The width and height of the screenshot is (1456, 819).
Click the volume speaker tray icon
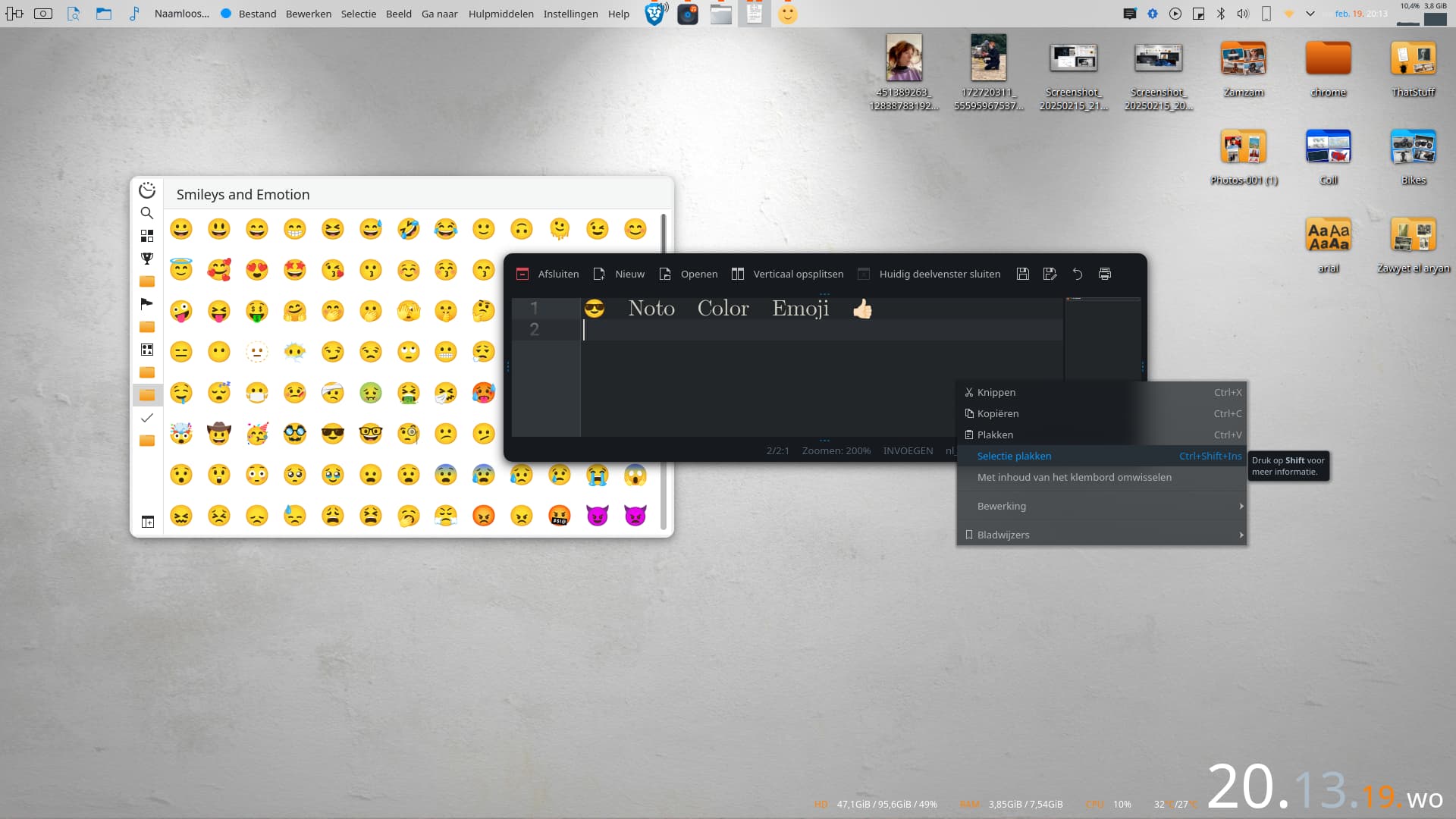coord(1242,14)
